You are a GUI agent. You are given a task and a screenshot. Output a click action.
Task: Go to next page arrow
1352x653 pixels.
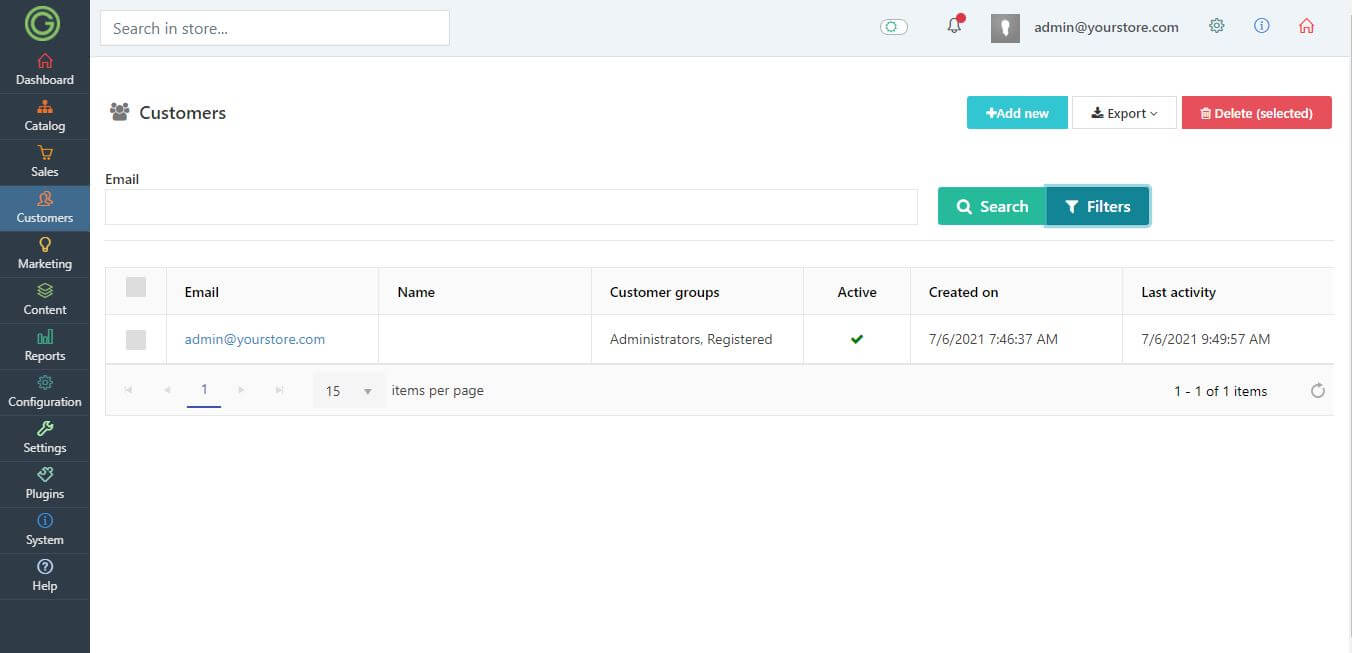[x=241, y=390]
